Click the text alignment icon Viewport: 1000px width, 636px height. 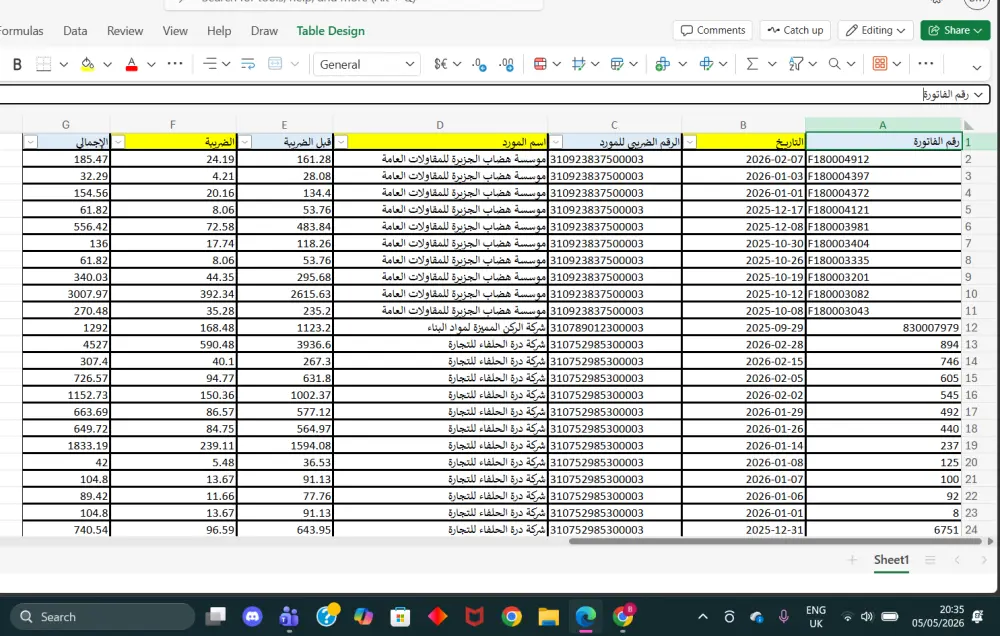pyautogui.click(x=209, y=64)
